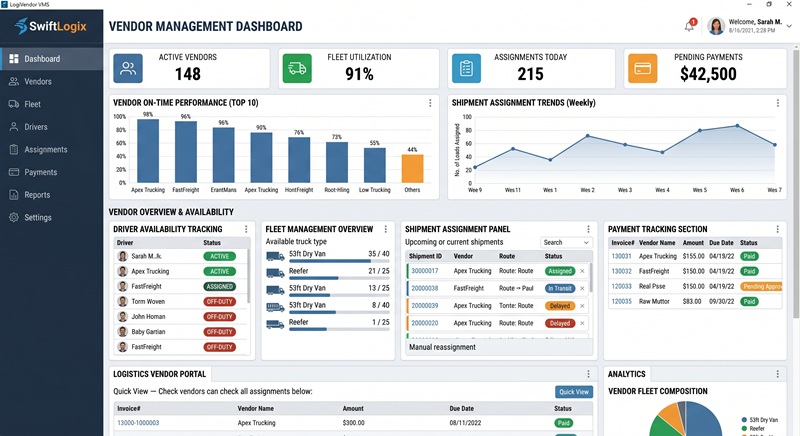
Task: Click the driver list scrollbar
Action: click(248, 275)
